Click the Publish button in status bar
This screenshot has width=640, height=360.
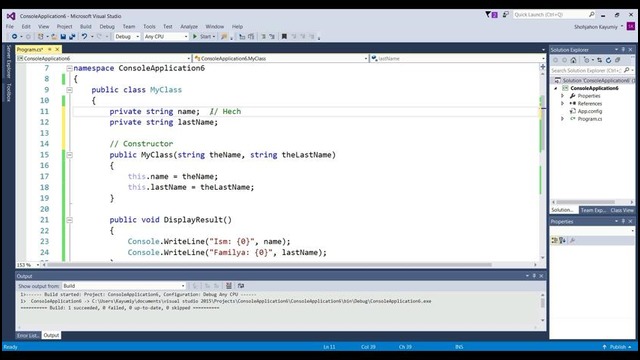coord(617,347)
